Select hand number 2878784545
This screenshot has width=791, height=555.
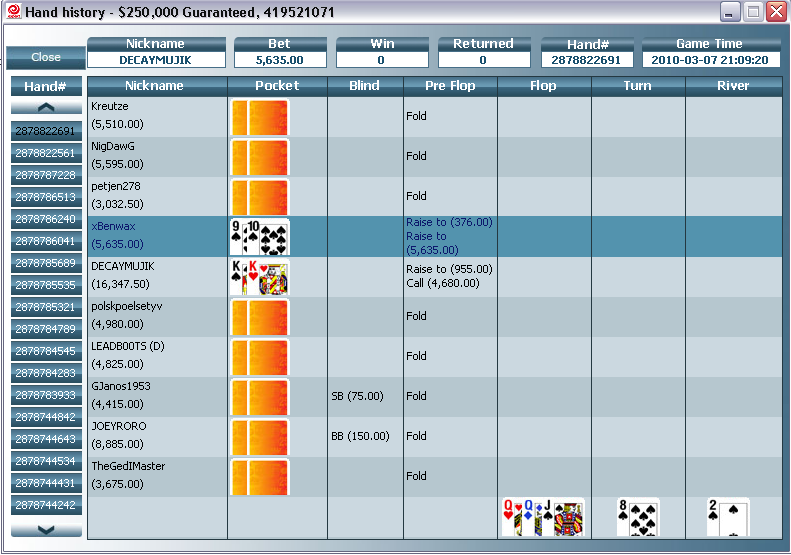46,351
